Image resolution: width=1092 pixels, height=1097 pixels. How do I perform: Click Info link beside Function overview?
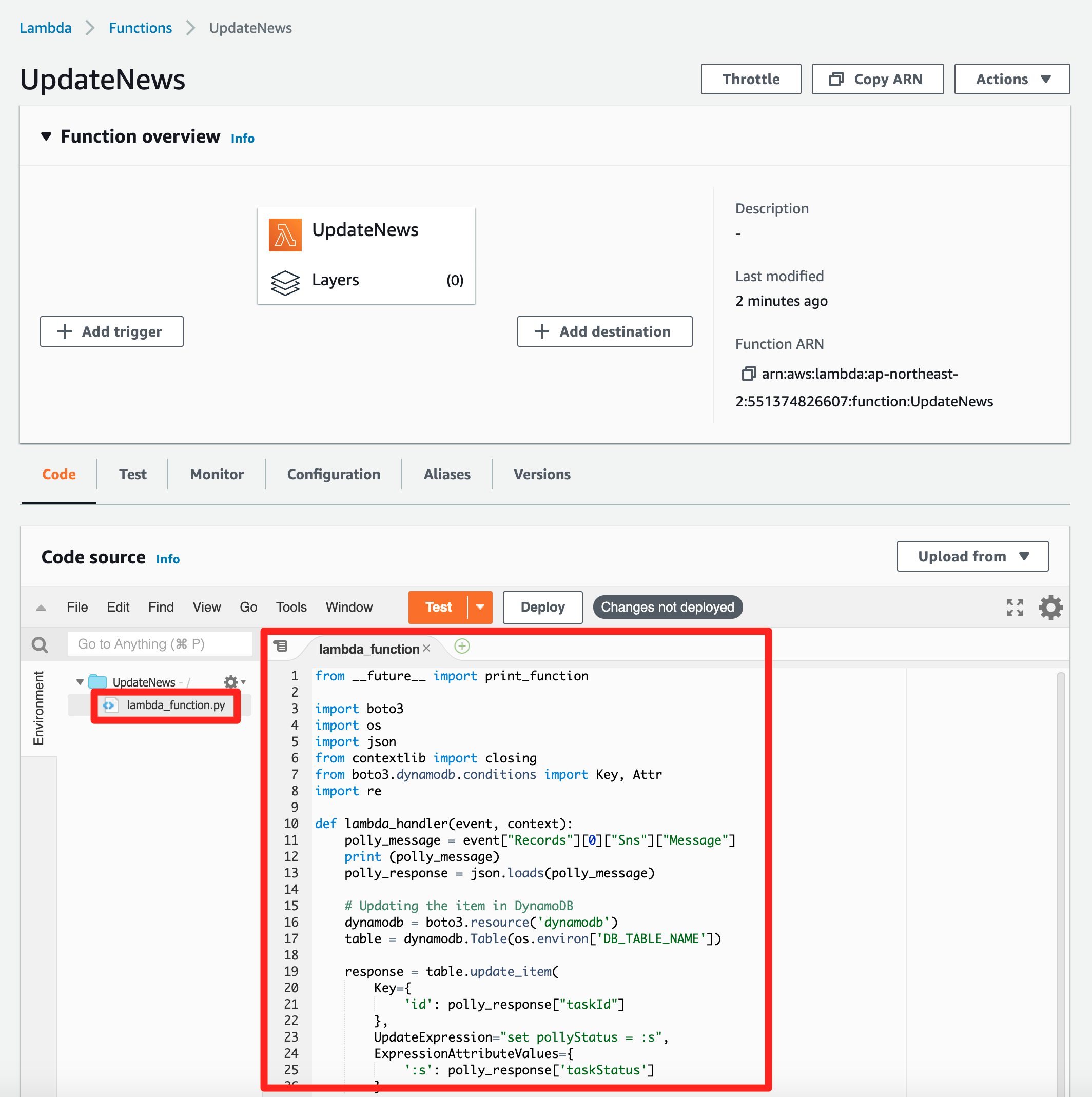pos(243,138)
